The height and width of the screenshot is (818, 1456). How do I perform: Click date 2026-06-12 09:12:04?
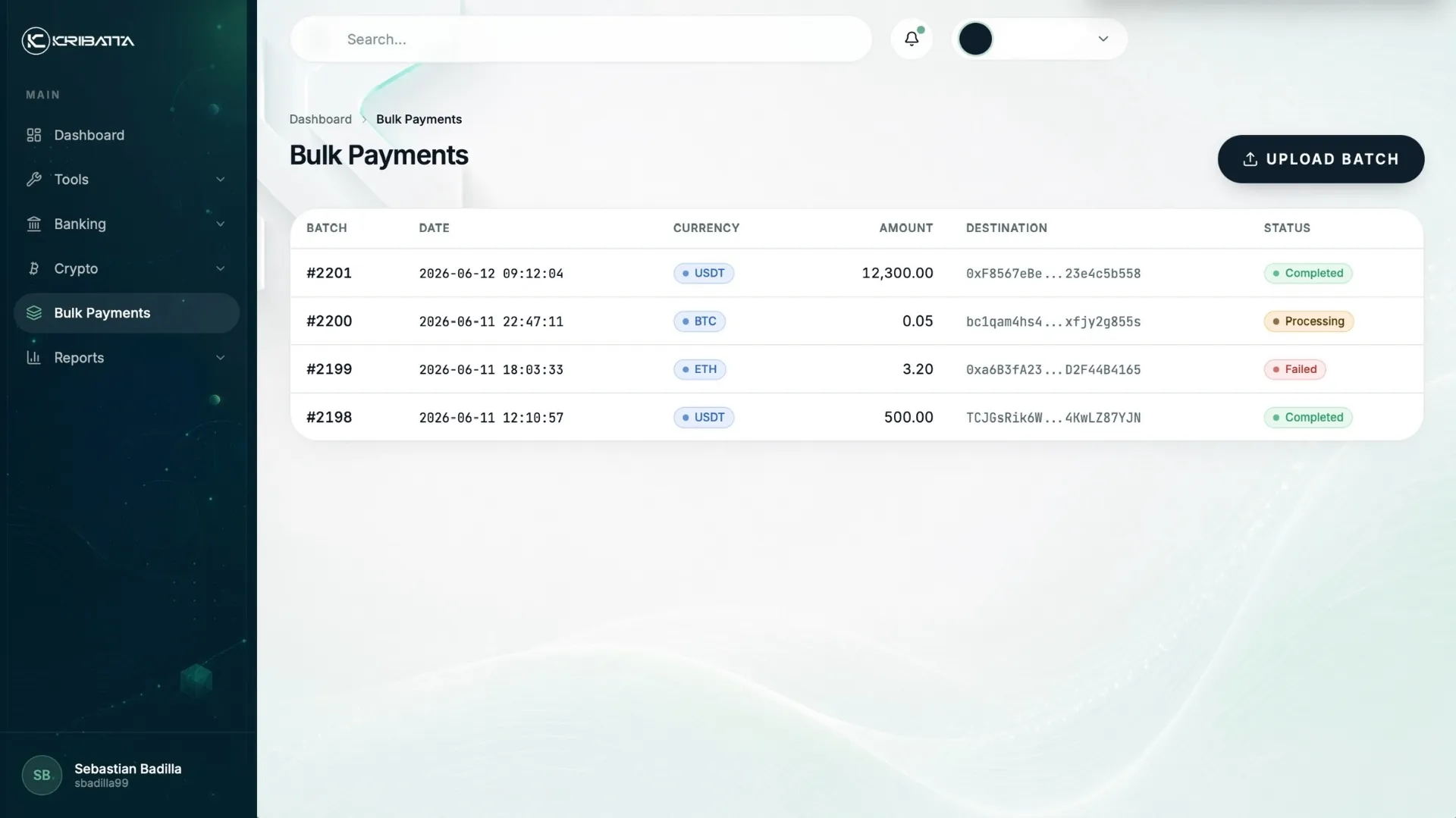(x=491, y=274)
